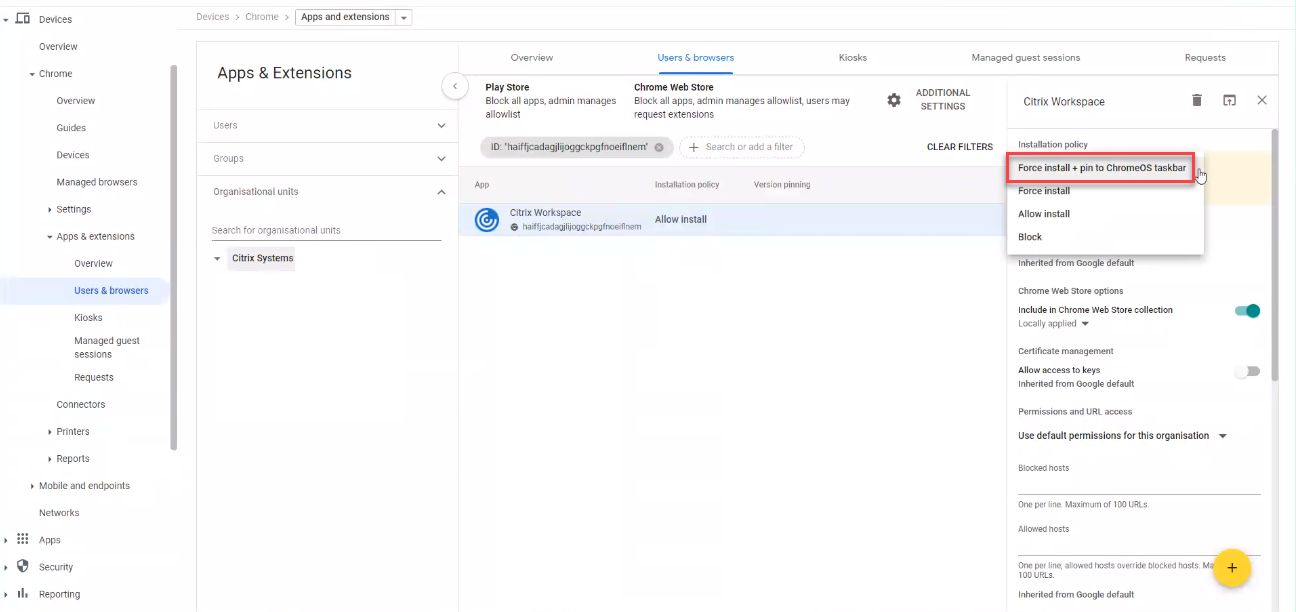The image size is (1296, 612).
Task: Enable Allow access to keys toggle
Action: tap(1247, 371)
